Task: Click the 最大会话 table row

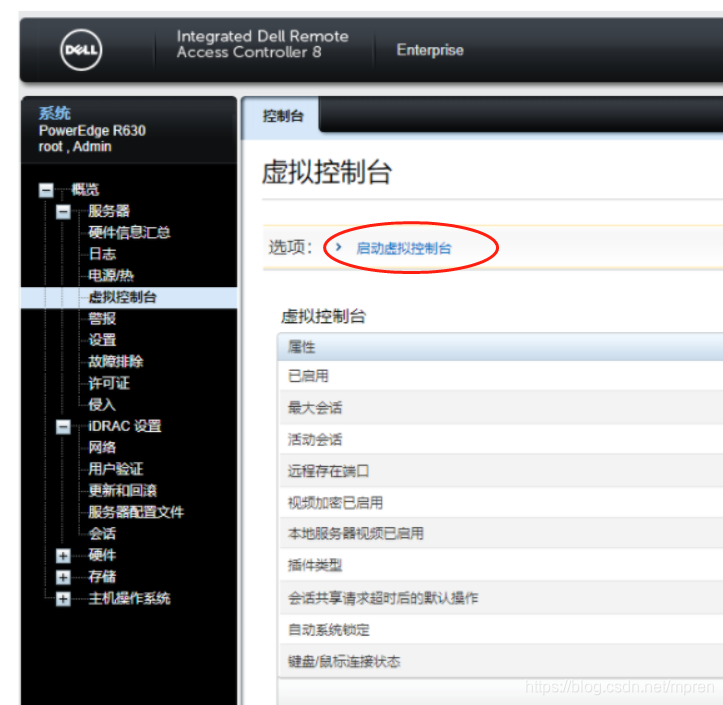Action: 501,408
